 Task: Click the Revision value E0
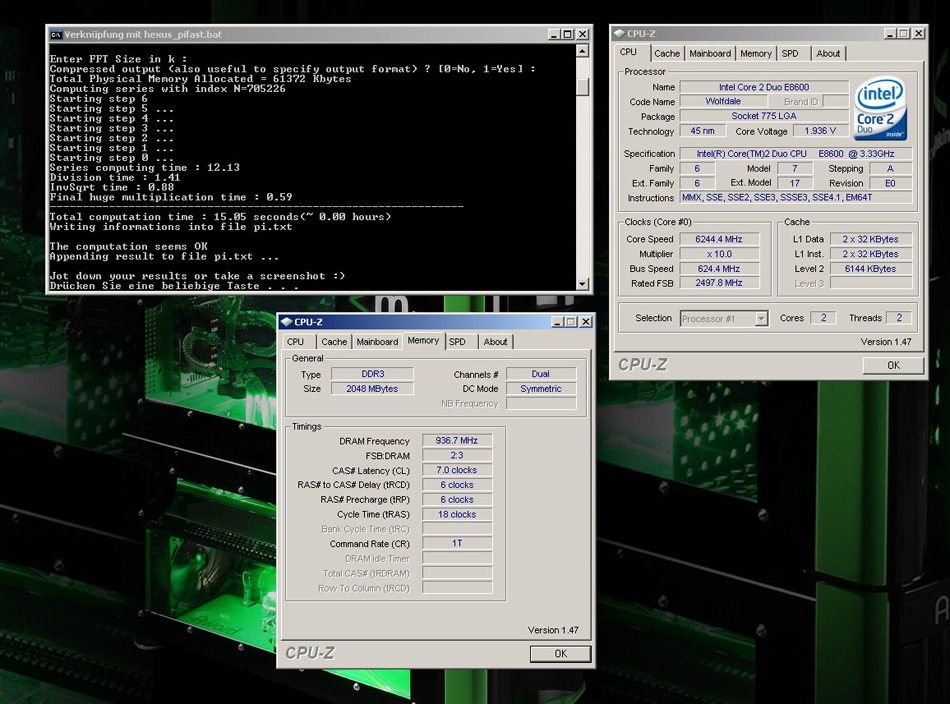pos(890,183)
